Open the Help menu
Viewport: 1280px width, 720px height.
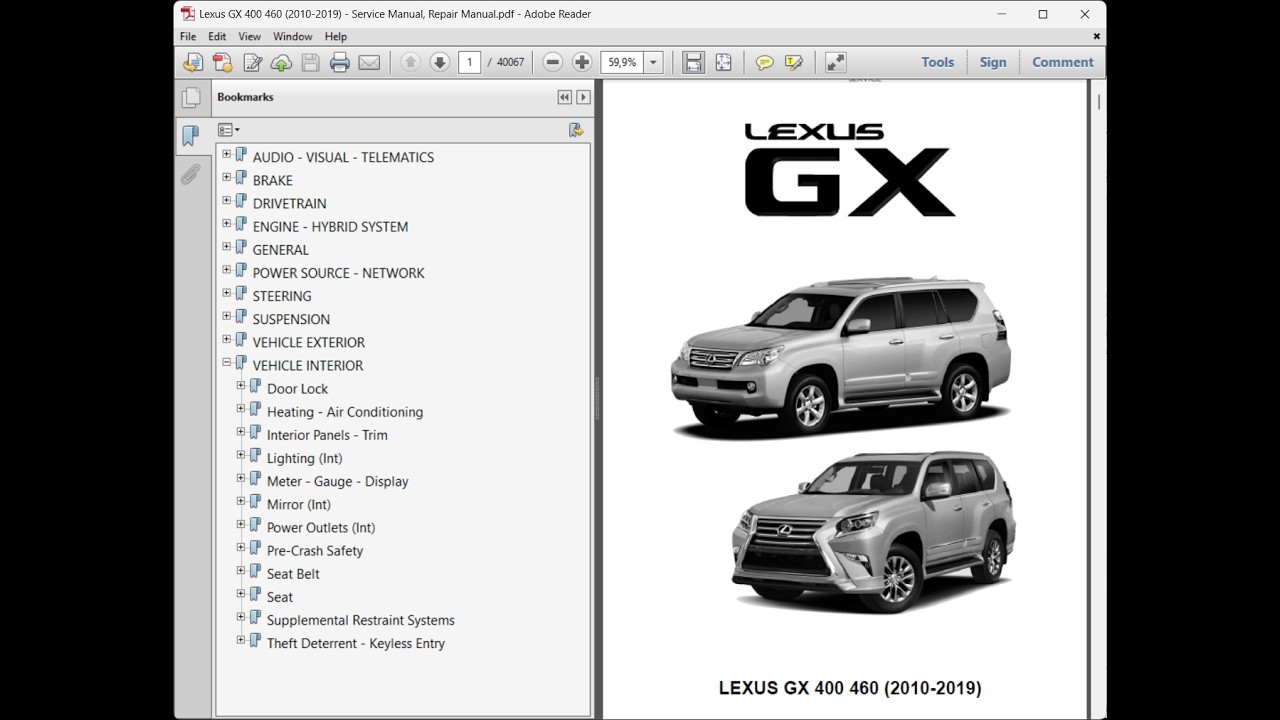click(335, 37)
